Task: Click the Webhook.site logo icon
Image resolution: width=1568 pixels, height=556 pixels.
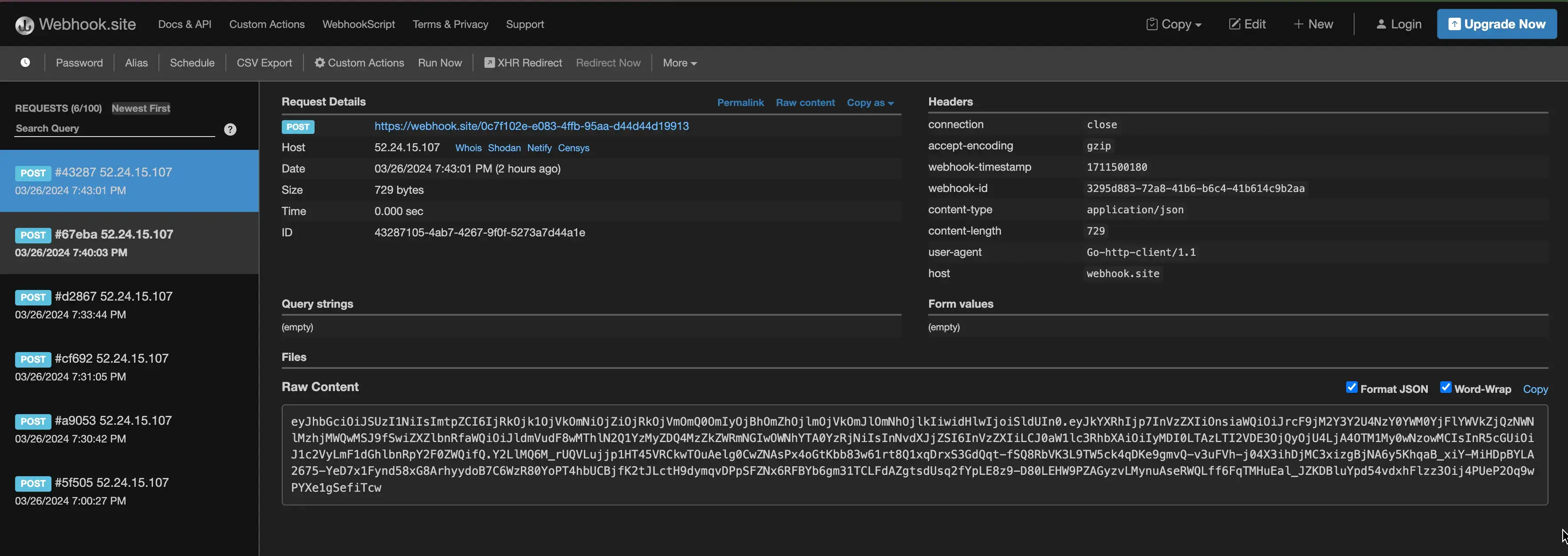Action: 24,25
